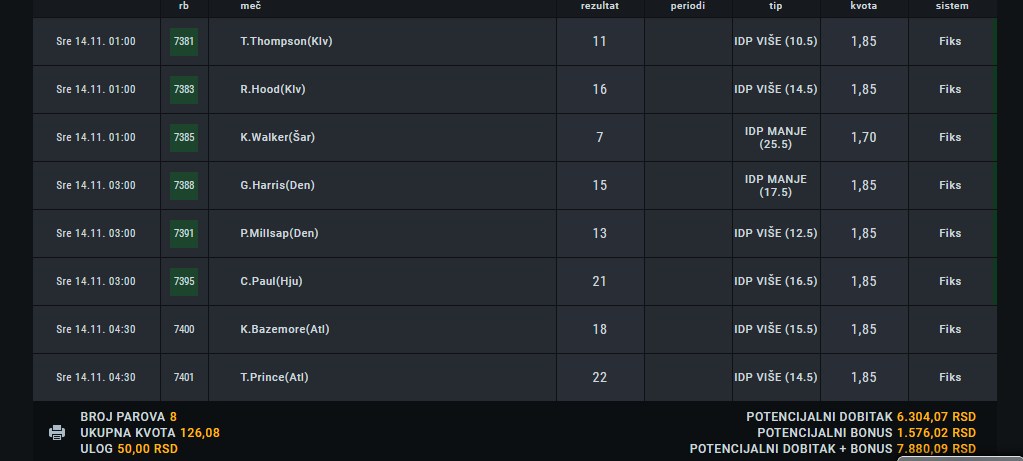Open the T.Thompson(Klv) match entry

(x=286, y=41)
